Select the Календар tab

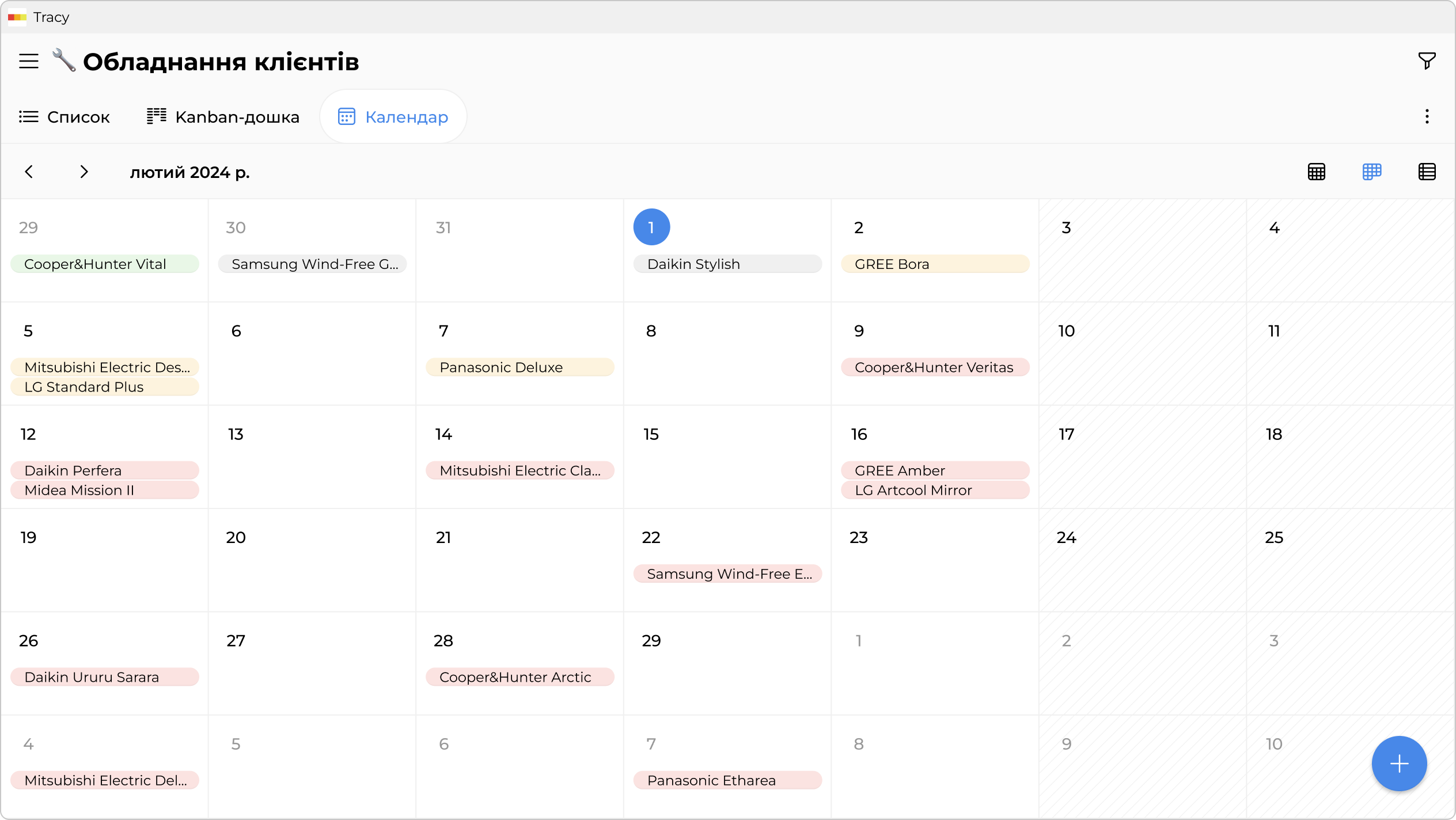tap(393, 117)
